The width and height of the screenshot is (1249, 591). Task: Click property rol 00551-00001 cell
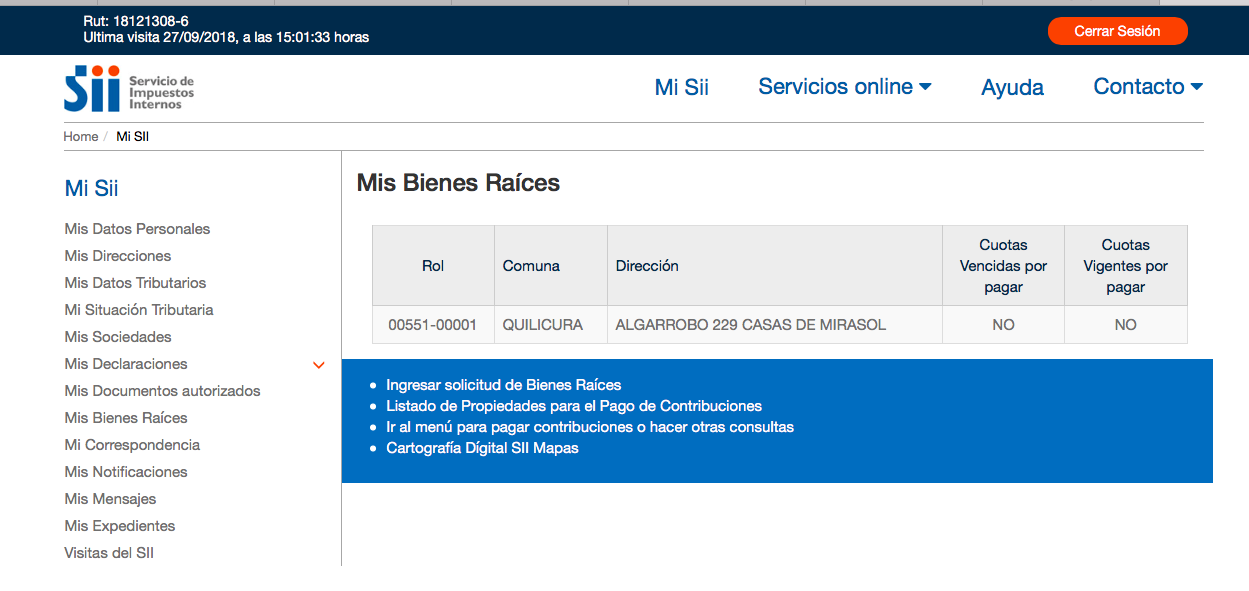[x=433, y=325]
